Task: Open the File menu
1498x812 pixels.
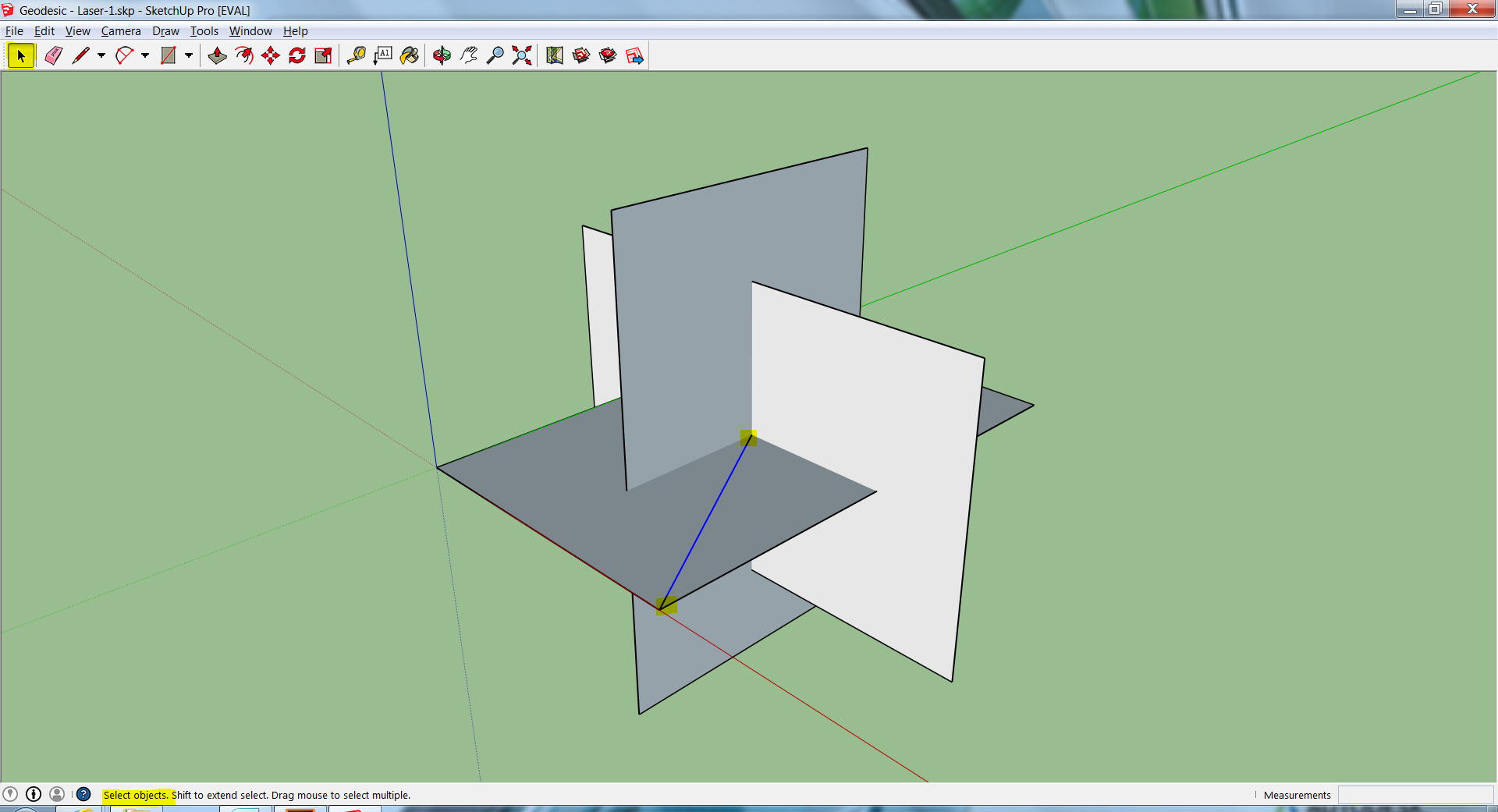Action: coord(14,31)
